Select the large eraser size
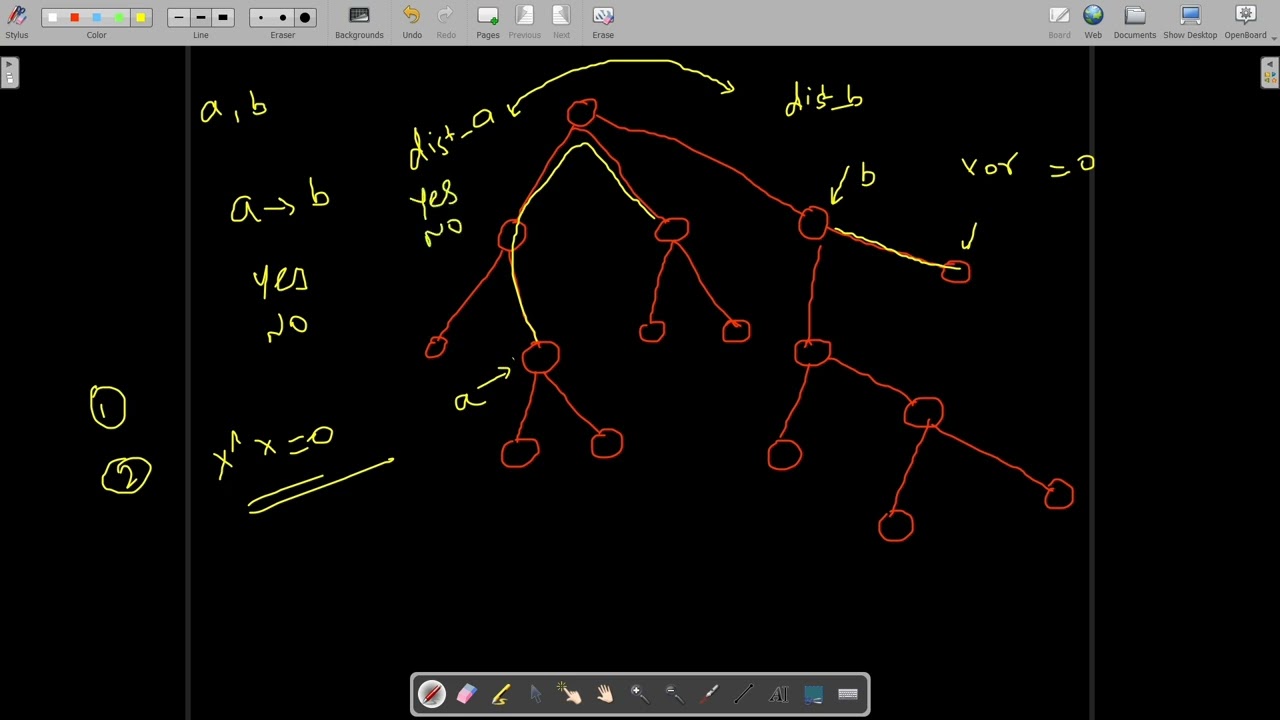The height and width of the screenshot is (720, 1280). coord(305,17)
